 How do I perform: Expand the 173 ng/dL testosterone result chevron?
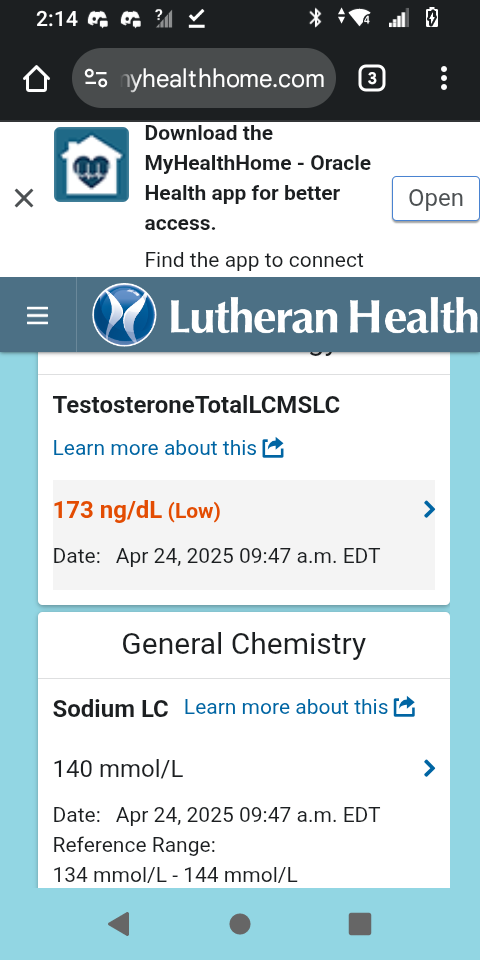point(429,509)
